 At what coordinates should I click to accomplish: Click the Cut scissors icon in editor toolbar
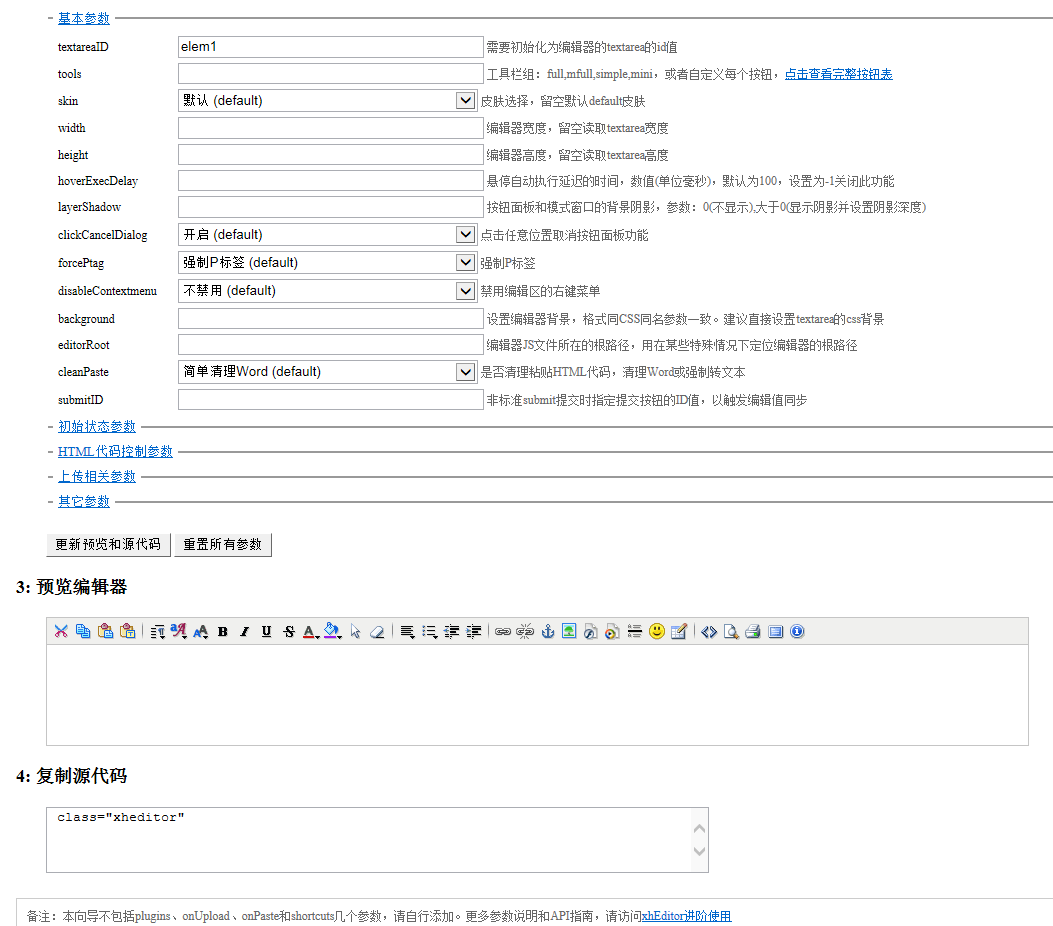coord(61,631)
